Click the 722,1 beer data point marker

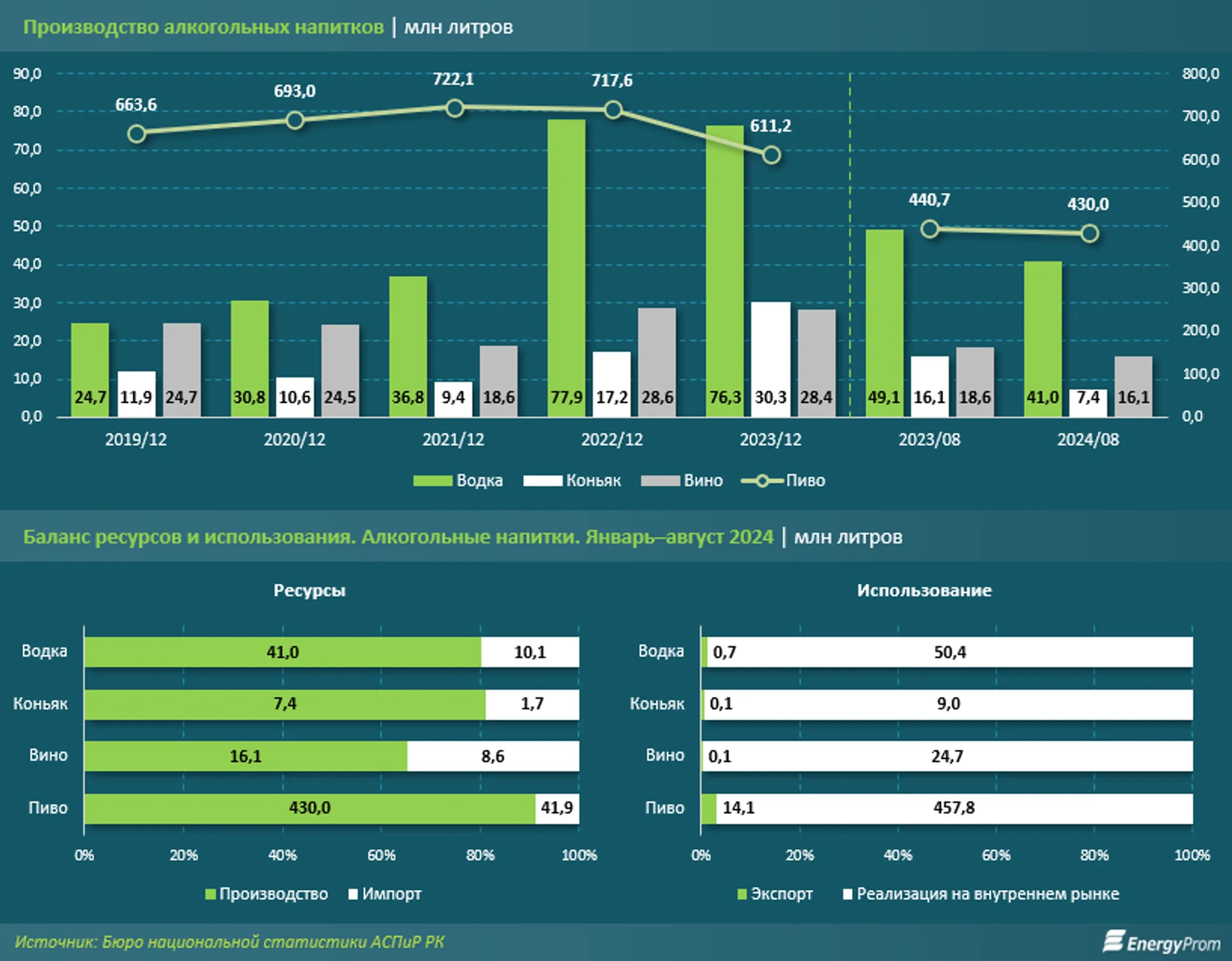pos(455,108)
